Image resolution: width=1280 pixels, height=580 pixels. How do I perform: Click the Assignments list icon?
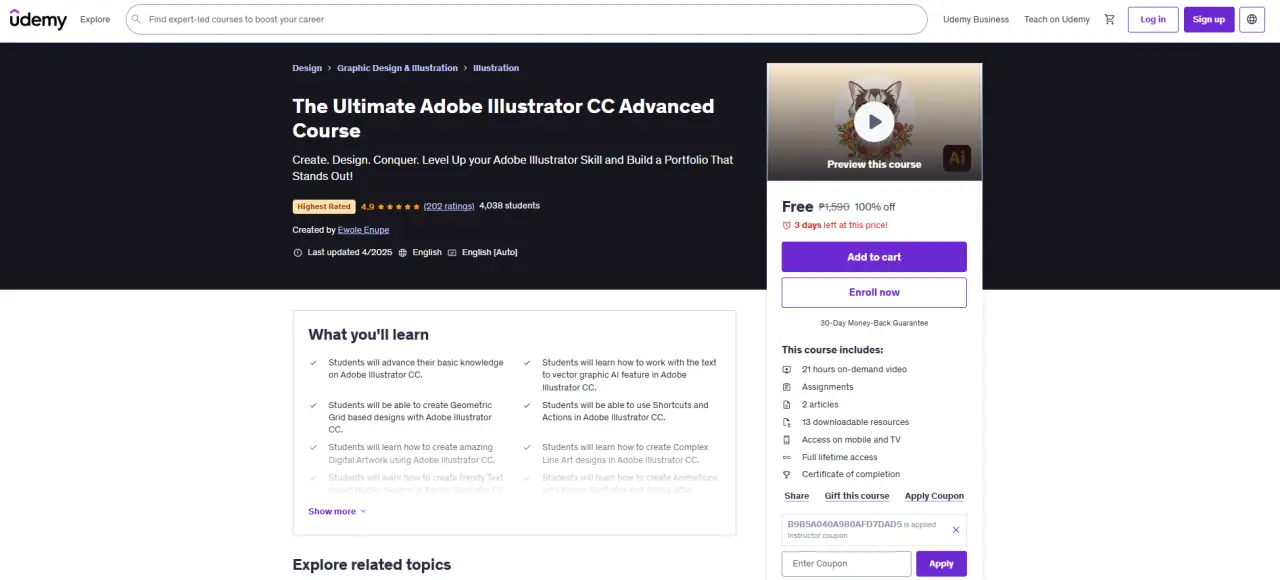coord(787,387)
